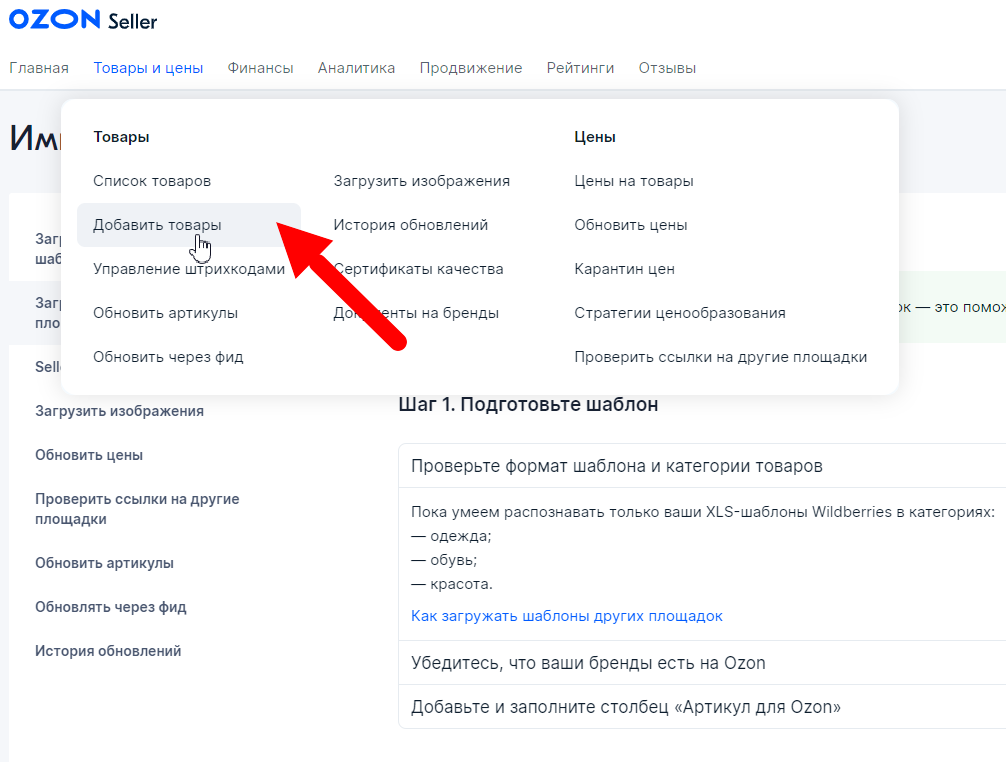Click the Товары column heading in menu

click(121, 137)
